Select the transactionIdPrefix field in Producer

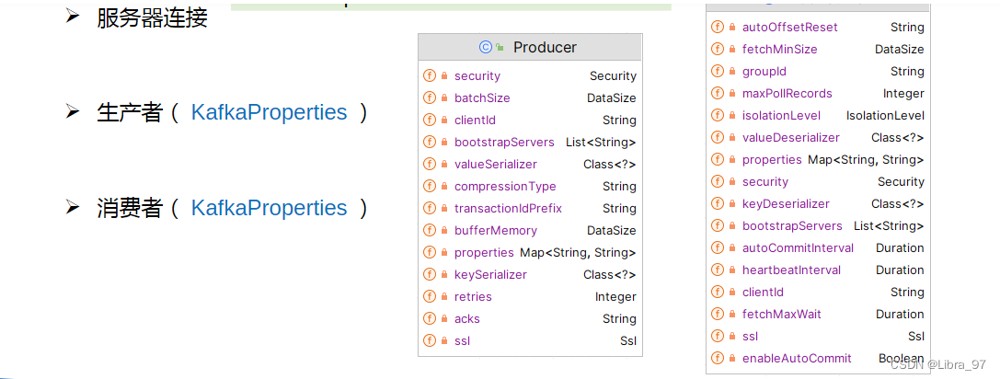(530, 209)
